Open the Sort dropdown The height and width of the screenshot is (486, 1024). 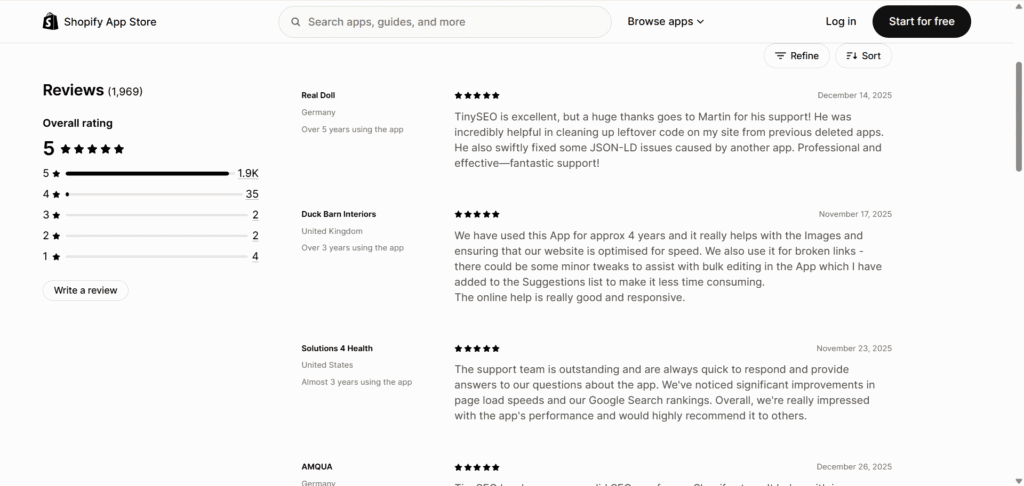[863, 56]
